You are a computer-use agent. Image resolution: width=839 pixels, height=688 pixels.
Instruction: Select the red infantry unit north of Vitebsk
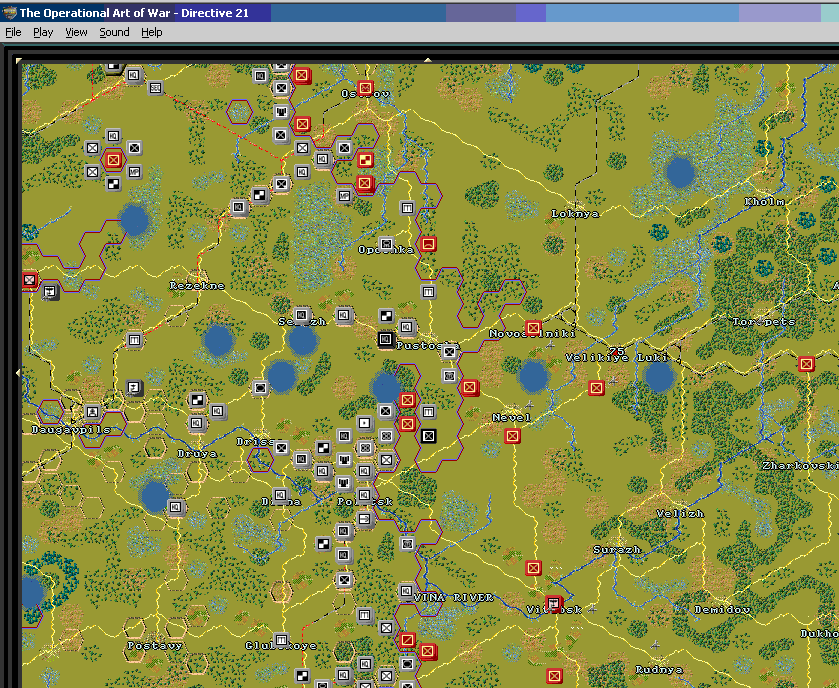533,568
